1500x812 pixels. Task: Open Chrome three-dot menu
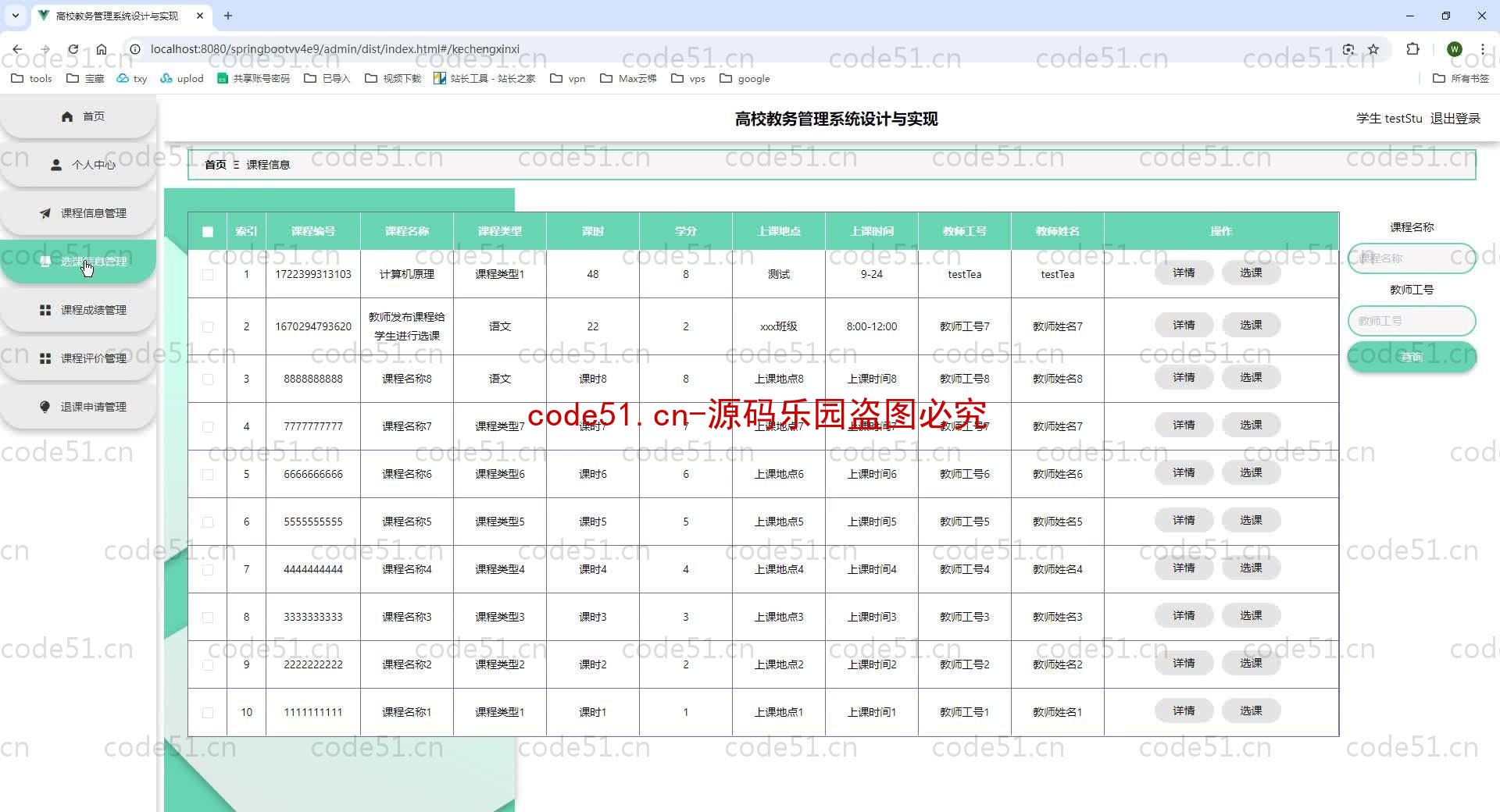tap(1482, 49)
